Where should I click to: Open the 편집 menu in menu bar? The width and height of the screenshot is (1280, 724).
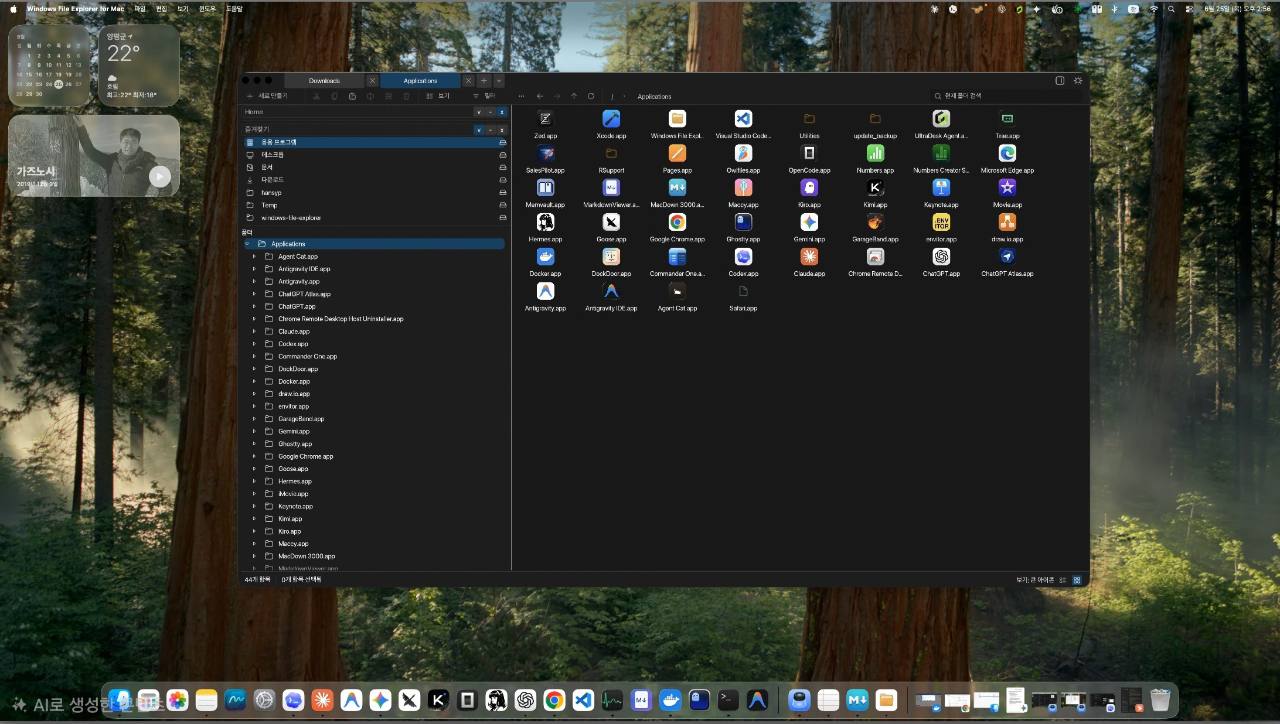161,8
